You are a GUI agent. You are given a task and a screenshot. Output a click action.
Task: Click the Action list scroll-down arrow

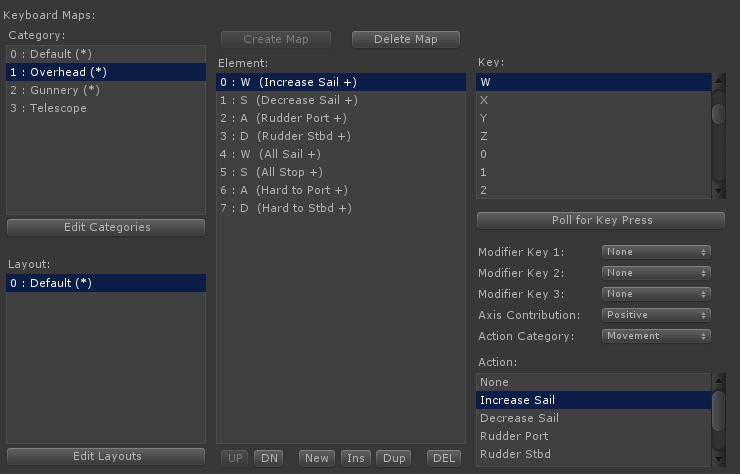pyautogui.click(x=718, y=459)
